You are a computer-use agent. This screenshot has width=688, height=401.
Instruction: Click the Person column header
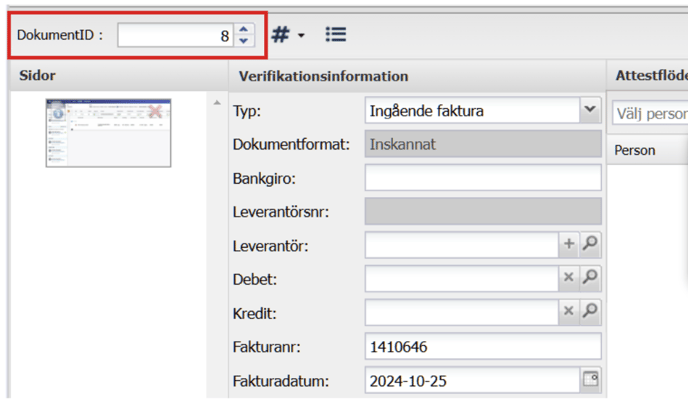[647, 150]
